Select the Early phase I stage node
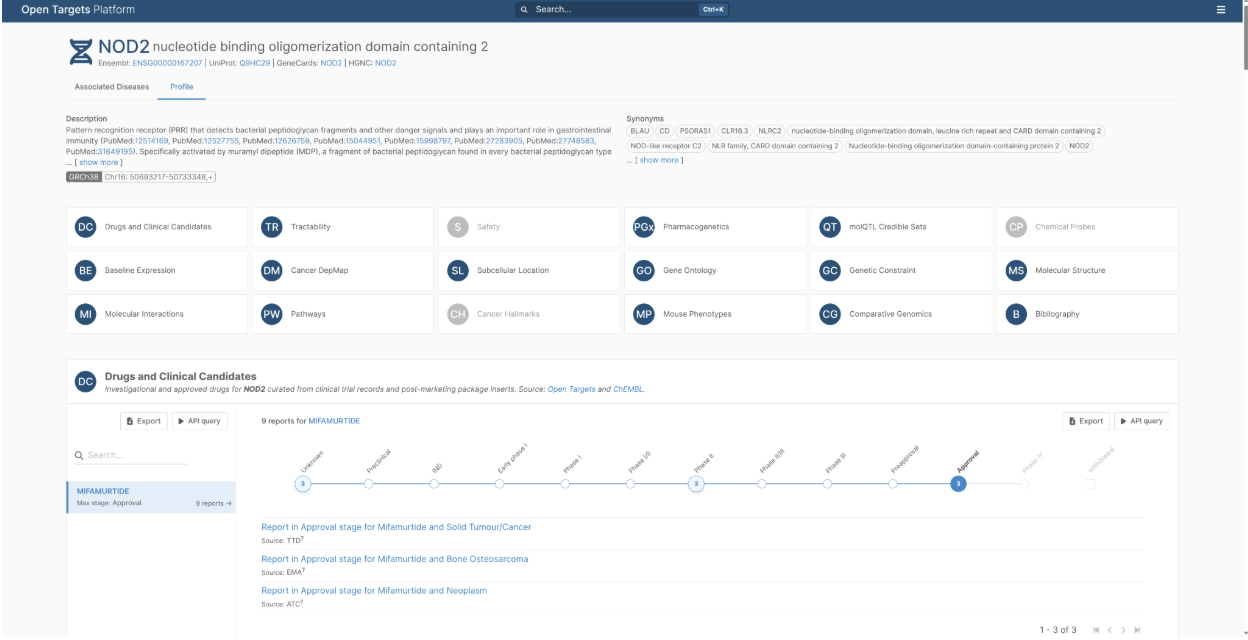Image resolution: width=1248 pixels, height=640 pixels. (499, 484)
